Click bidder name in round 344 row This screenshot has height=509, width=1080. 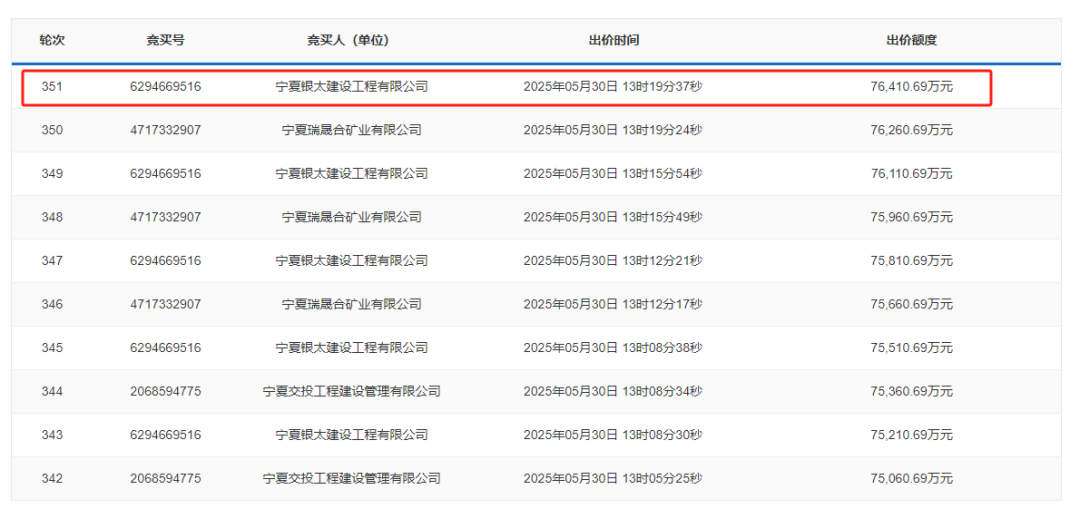pyautogui.click(x=351, y=391)
